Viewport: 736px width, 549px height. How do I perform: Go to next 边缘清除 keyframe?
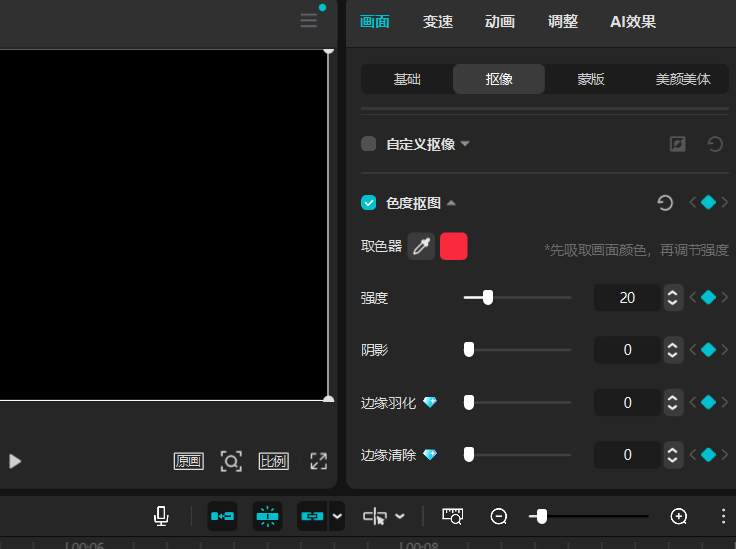(x=725, y=454)
